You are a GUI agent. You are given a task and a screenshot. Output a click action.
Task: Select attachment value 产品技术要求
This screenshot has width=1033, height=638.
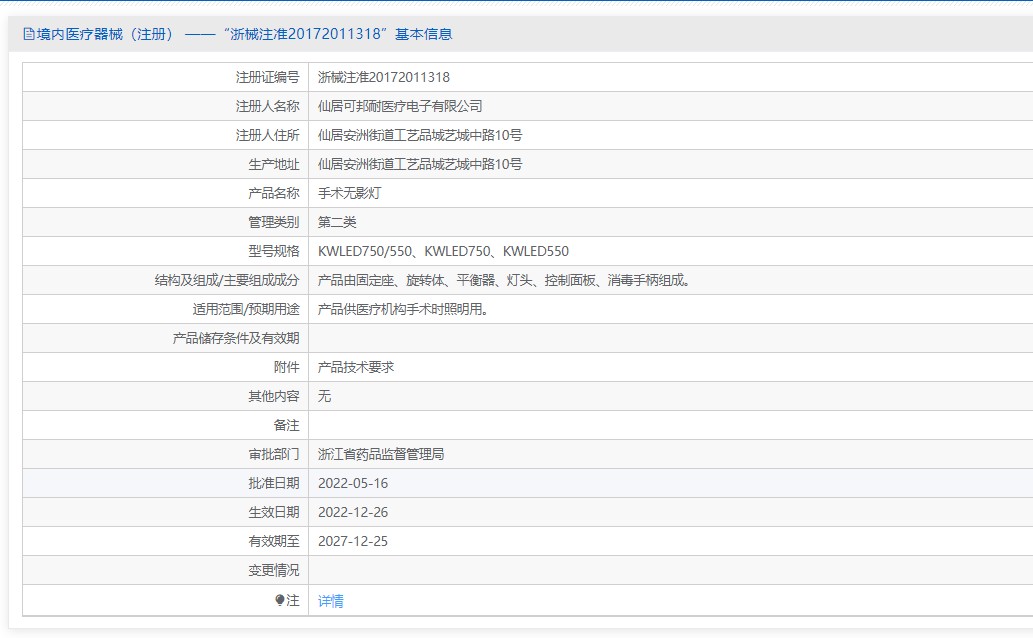click(x=356, y=367)
